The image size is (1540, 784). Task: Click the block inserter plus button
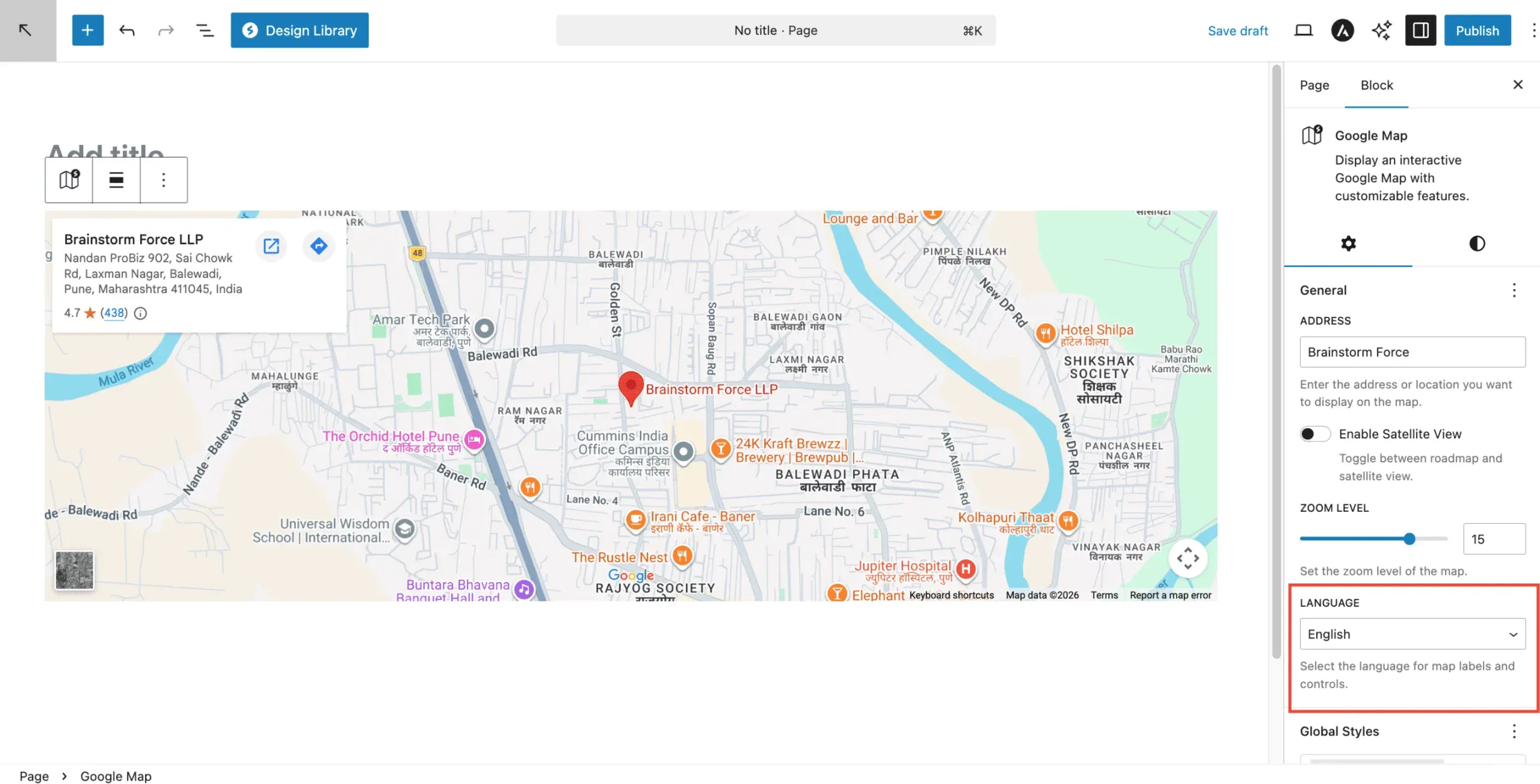pos(88,30)
